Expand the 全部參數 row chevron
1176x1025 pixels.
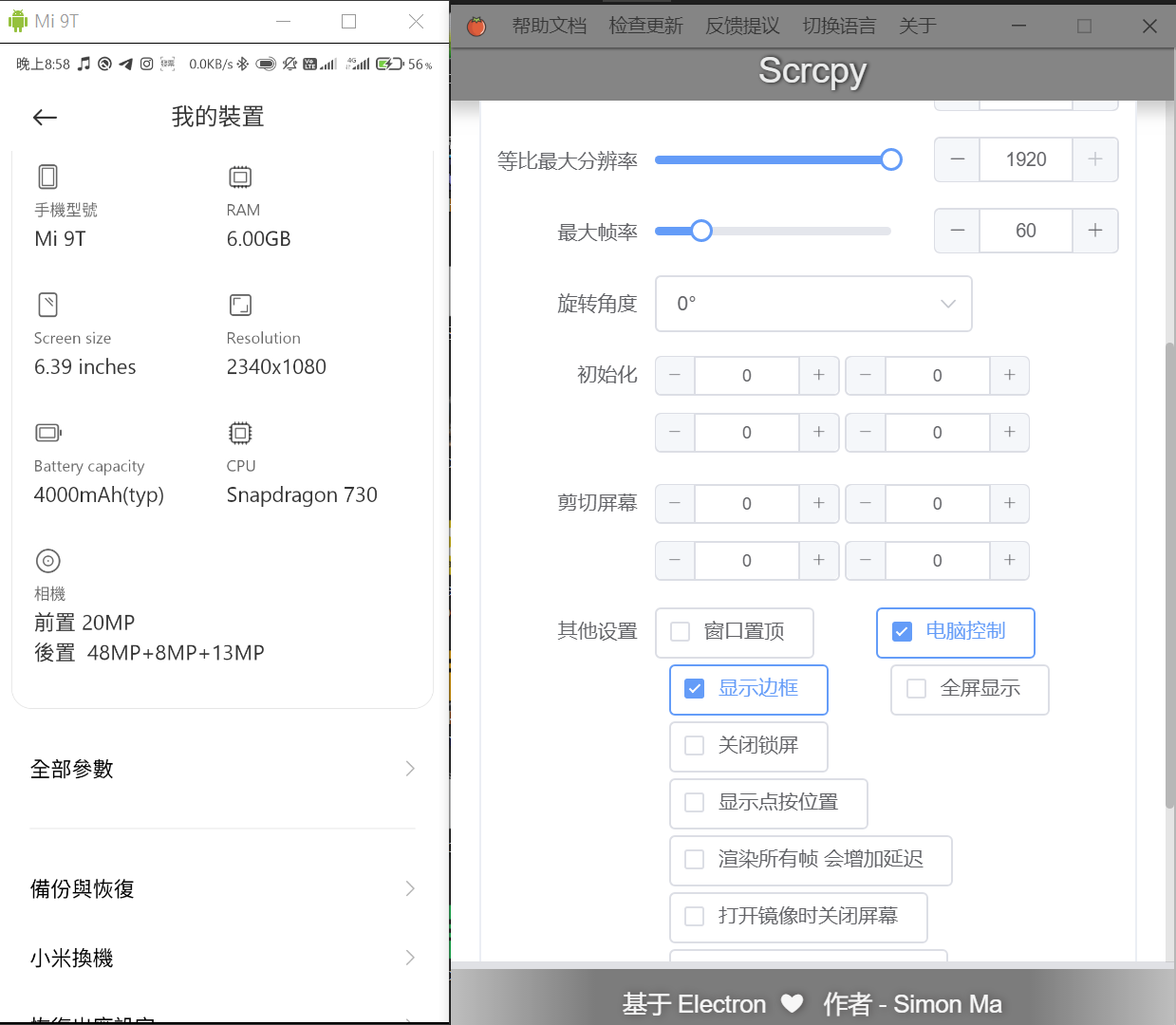410,768
